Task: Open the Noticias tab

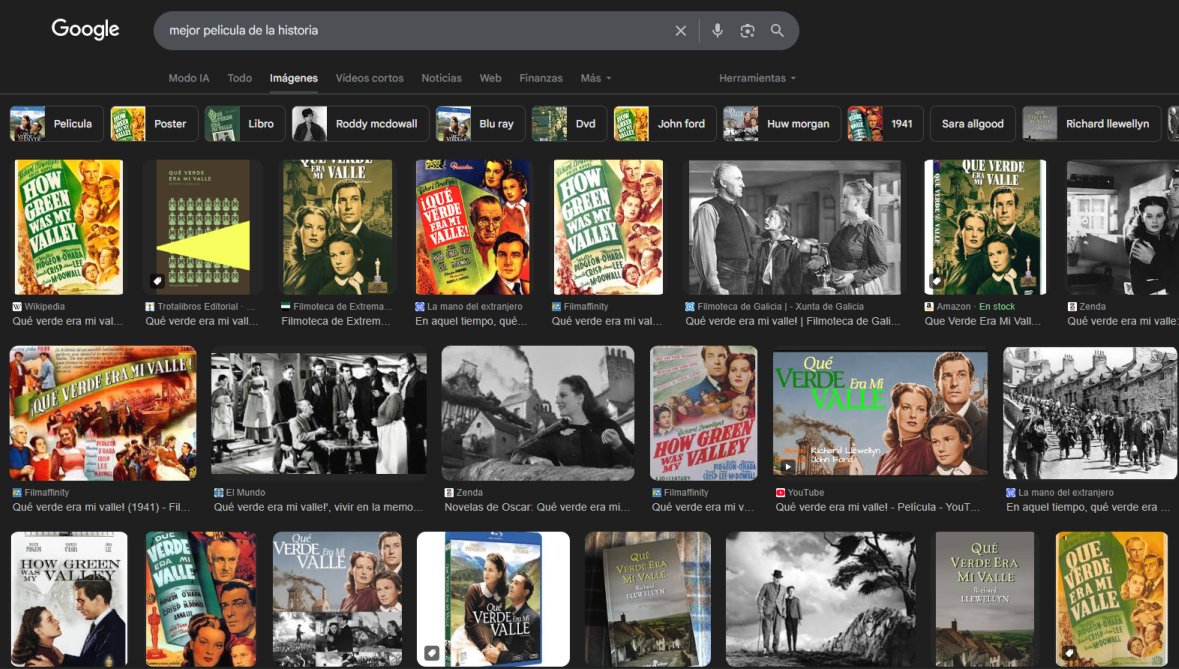Action: point(441,78)
